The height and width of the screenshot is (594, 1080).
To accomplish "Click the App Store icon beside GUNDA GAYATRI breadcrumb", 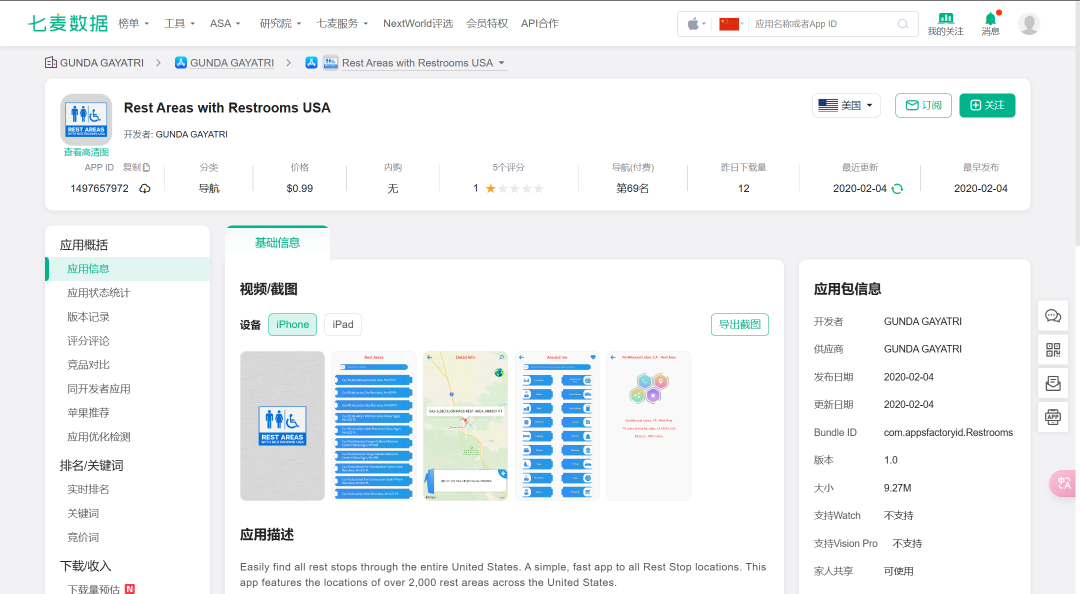I will pos(180,63).
